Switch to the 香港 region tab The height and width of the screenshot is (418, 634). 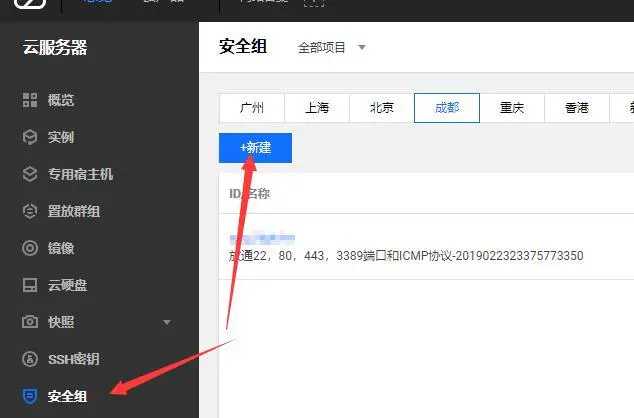(x=577, y=108)
